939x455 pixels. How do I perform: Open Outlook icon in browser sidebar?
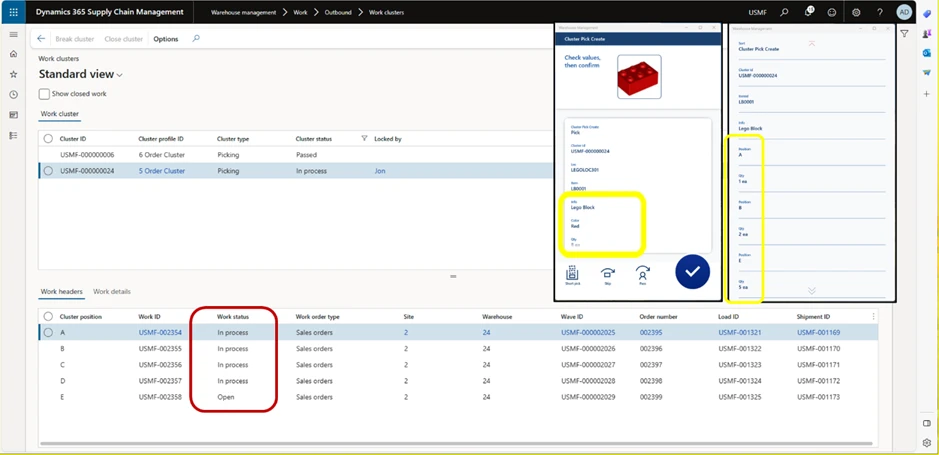click(x=927, y=53)
